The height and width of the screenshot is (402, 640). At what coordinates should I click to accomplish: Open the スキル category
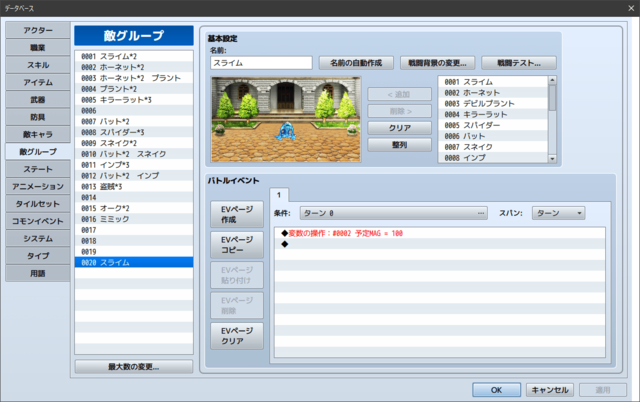pyautogui.click(x=38, y=65)
